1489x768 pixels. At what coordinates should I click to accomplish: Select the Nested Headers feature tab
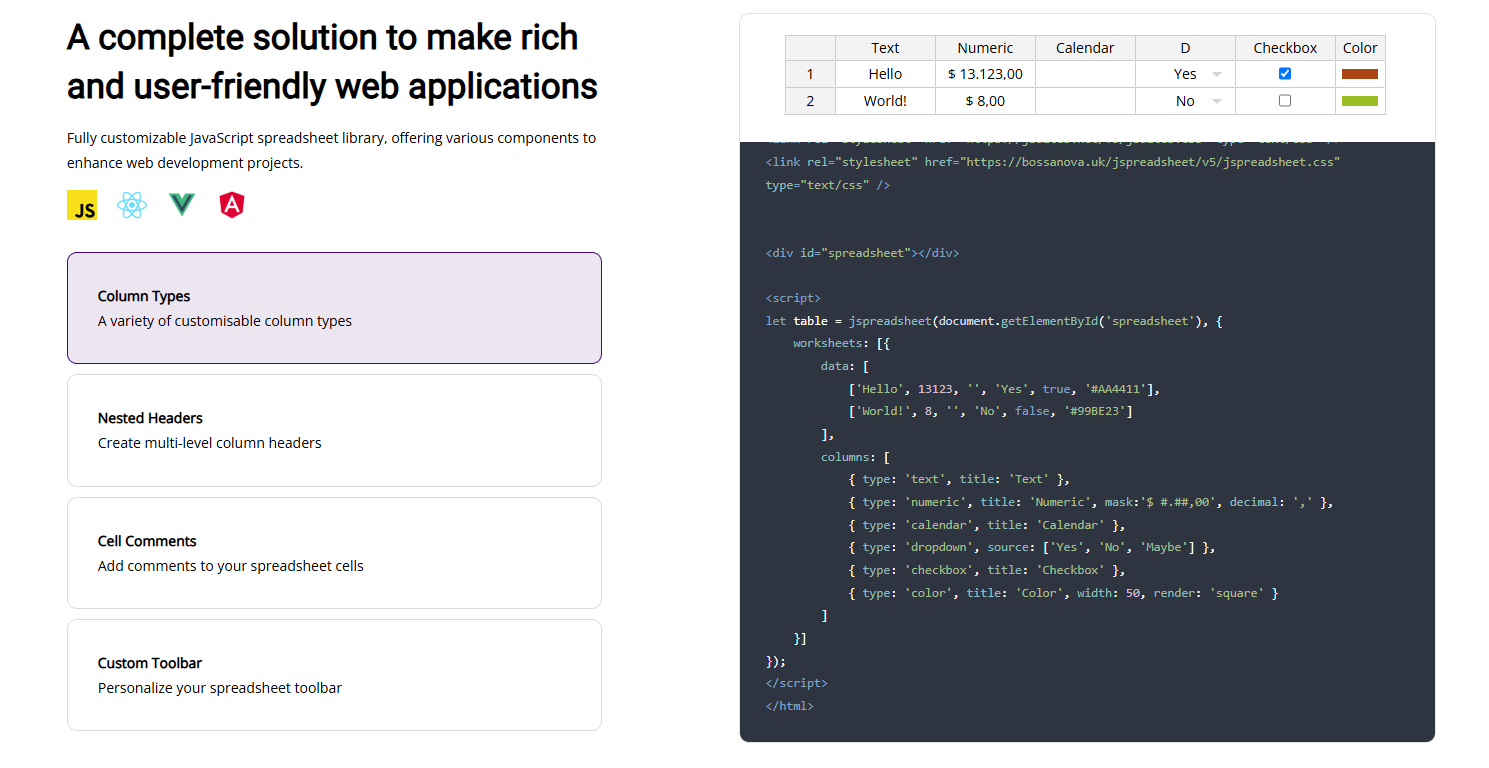pyautogui.click(x=334, y=430)
